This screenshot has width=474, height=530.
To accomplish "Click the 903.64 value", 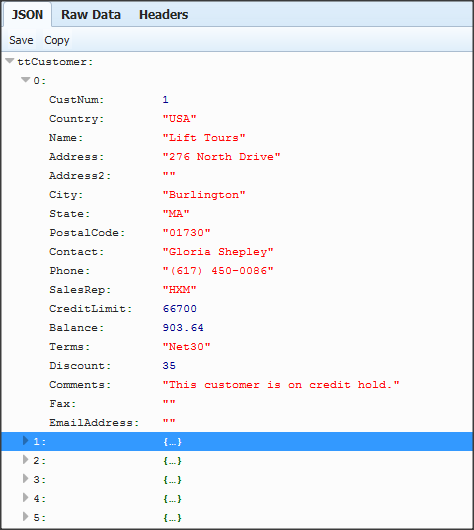I will click(183, 328).
